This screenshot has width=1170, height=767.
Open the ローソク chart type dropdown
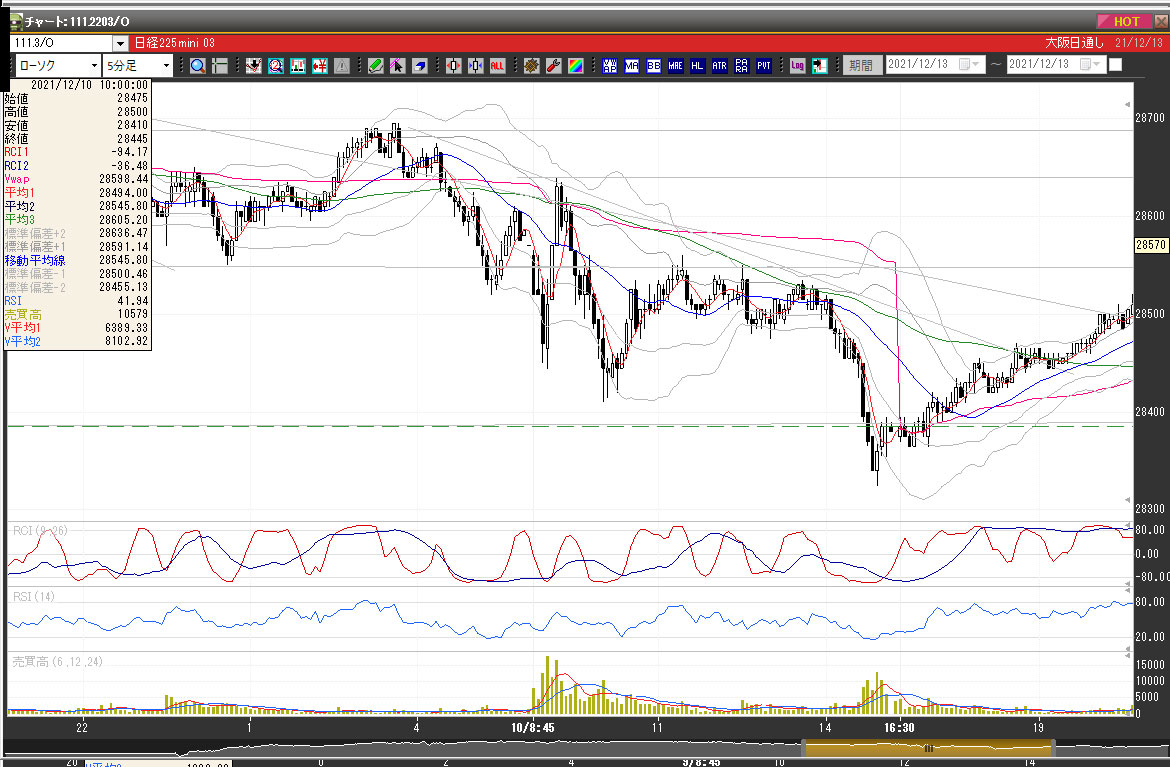pyautogui.click(x=94, y=66)
